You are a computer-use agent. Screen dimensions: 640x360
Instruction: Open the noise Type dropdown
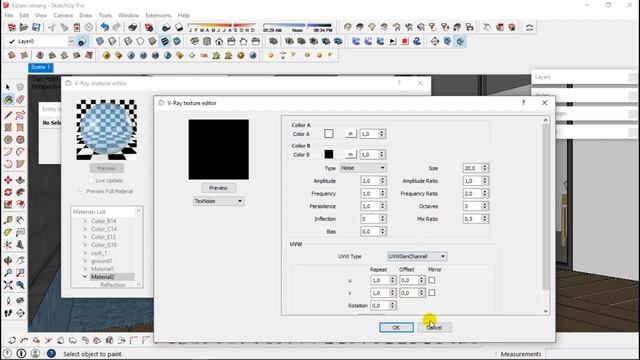[363, 168]
